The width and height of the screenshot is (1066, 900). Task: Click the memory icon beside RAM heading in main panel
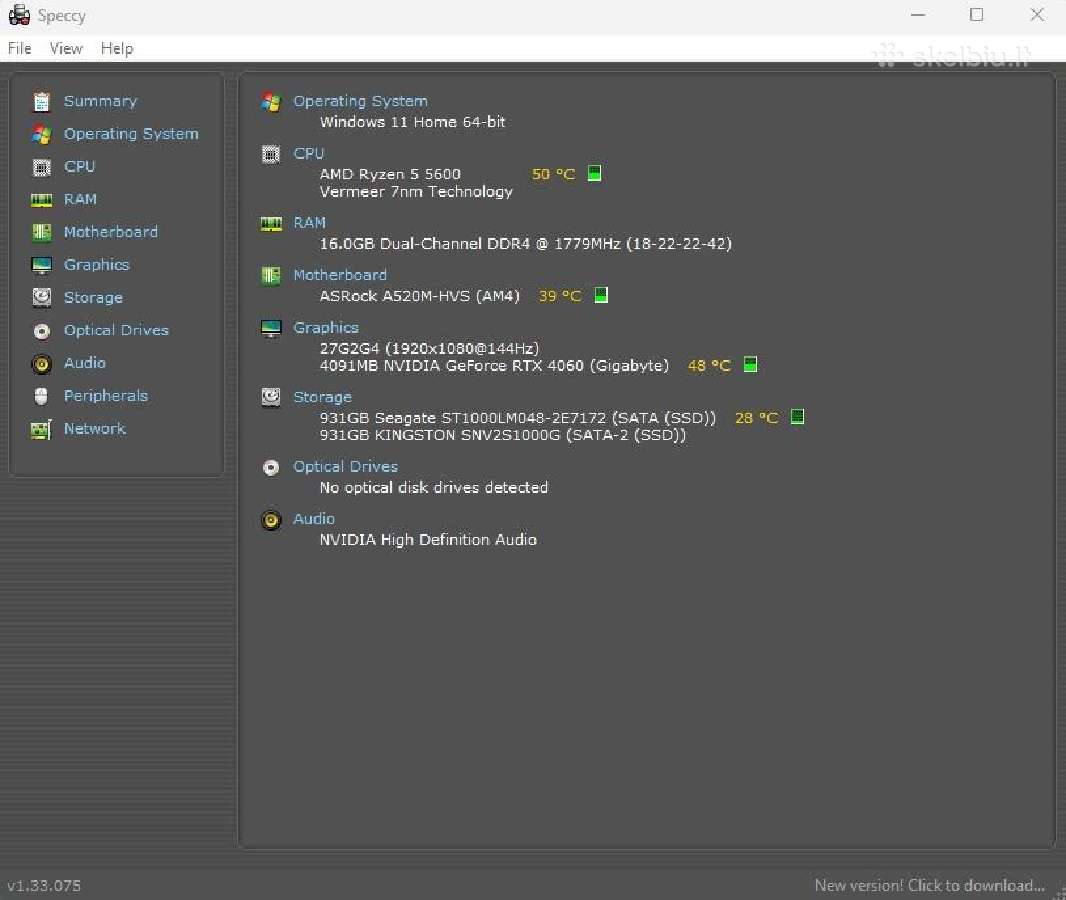pos(271,224)
